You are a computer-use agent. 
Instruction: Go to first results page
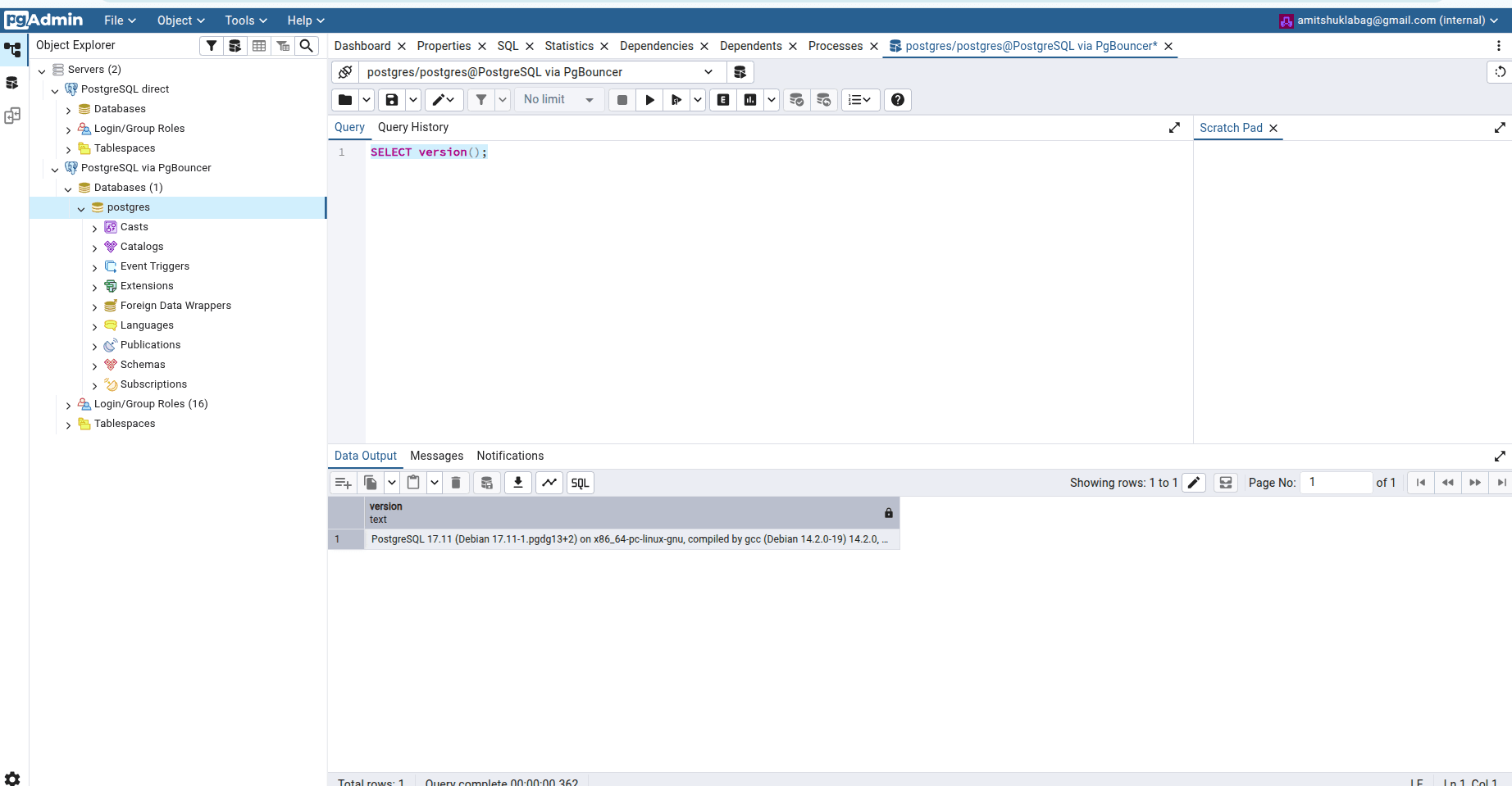click(x=1421, y=483)
